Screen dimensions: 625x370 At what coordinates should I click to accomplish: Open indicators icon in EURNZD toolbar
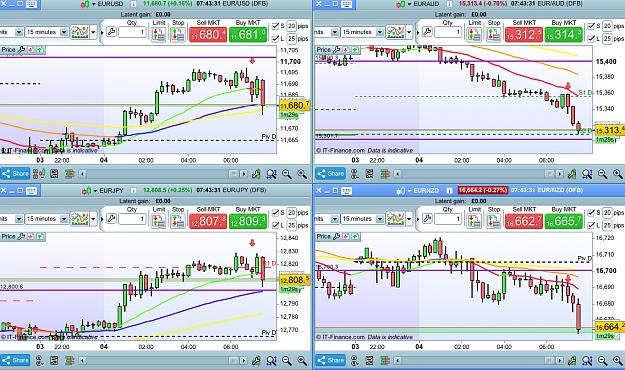click(395, 219)
